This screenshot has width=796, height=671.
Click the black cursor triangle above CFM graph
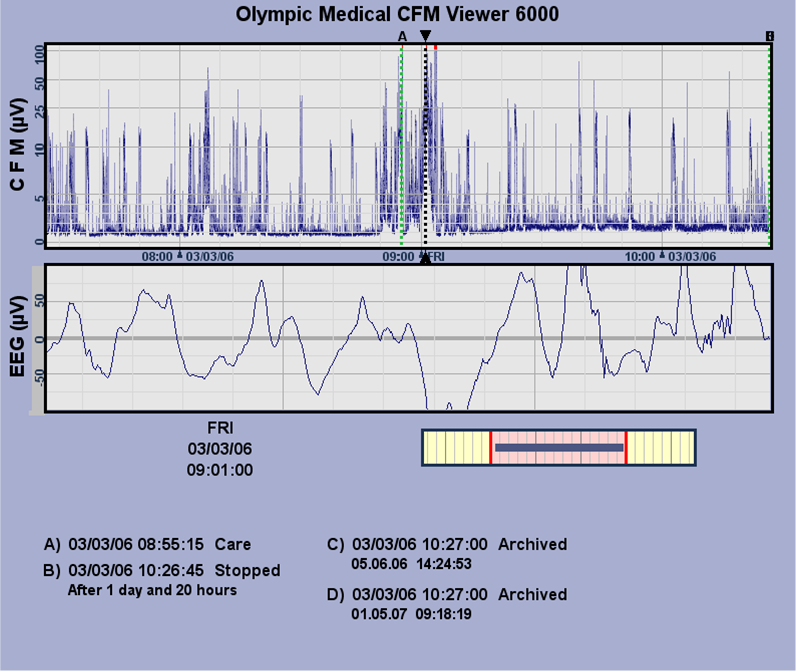[x=425, y=36]
